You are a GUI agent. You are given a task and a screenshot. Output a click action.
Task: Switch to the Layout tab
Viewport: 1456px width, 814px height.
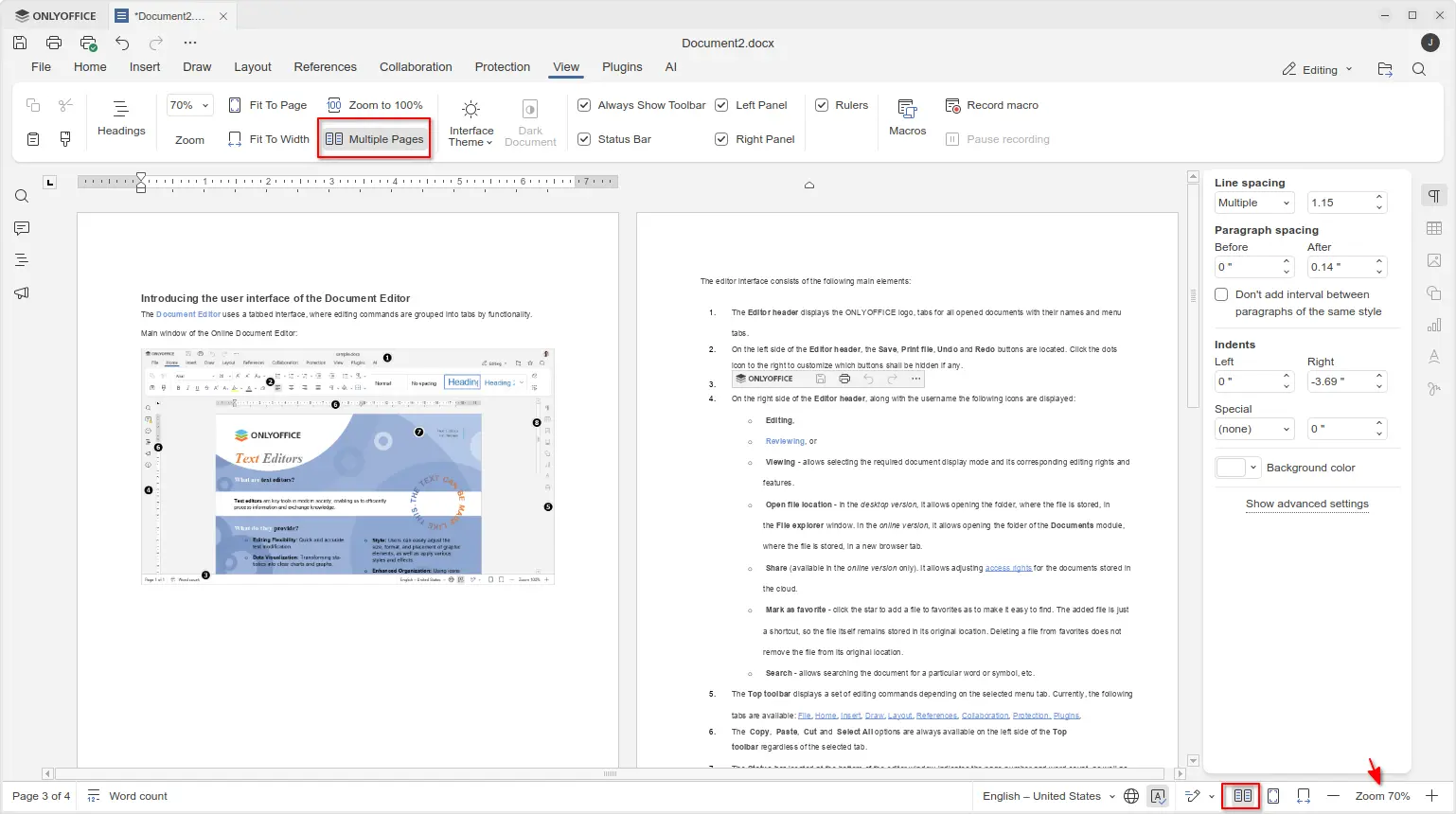pyautogui.click(x=253, y=67)
